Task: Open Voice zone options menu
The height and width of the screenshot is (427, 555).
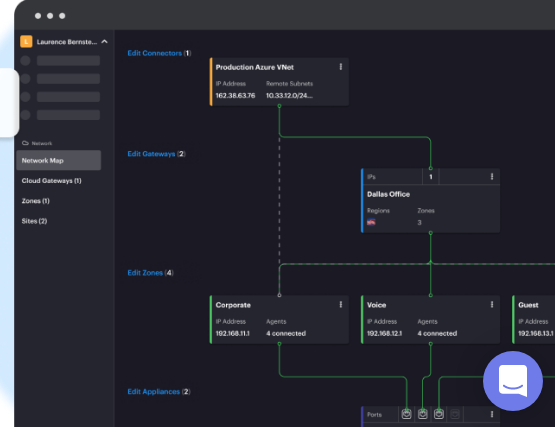Action: pyautogui.click(x=492, y=305)
